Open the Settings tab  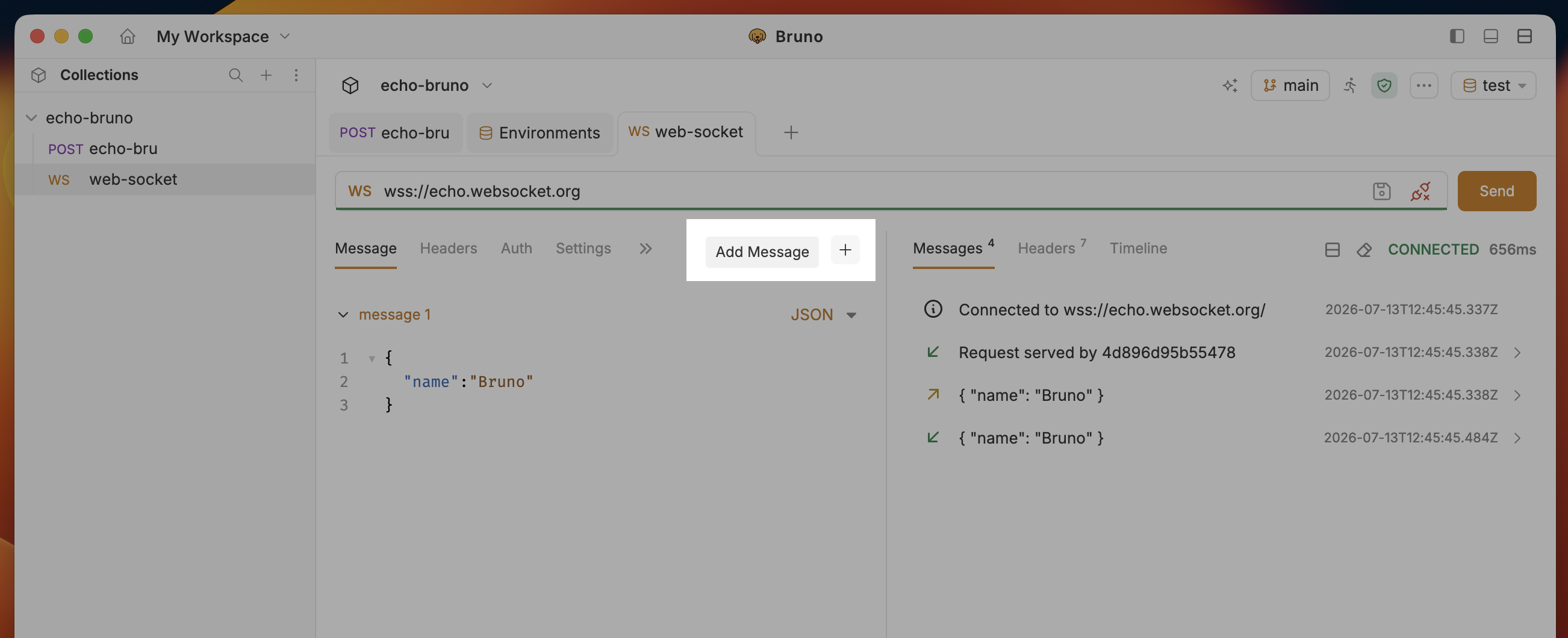(582, 248)
